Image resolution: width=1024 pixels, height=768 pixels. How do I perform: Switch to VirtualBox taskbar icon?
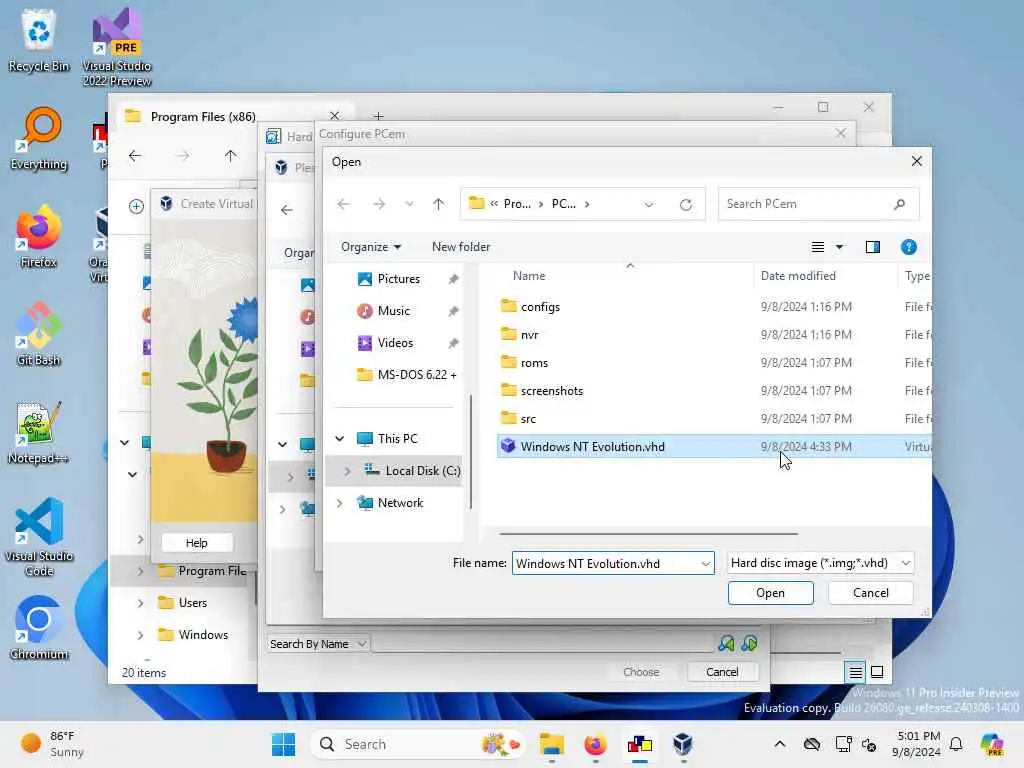[682, 744]
